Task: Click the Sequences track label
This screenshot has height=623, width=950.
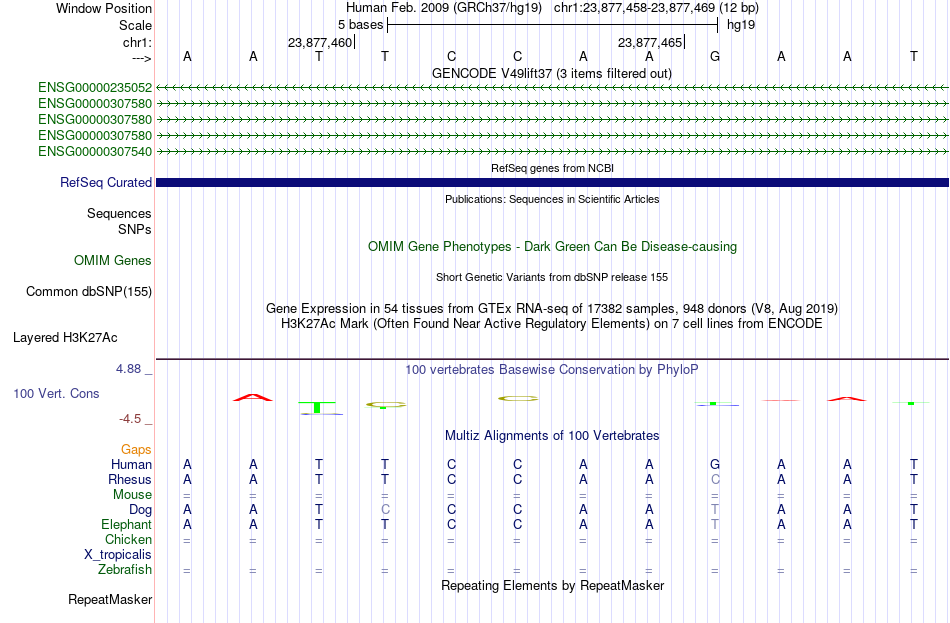Action: coord(119,213)
